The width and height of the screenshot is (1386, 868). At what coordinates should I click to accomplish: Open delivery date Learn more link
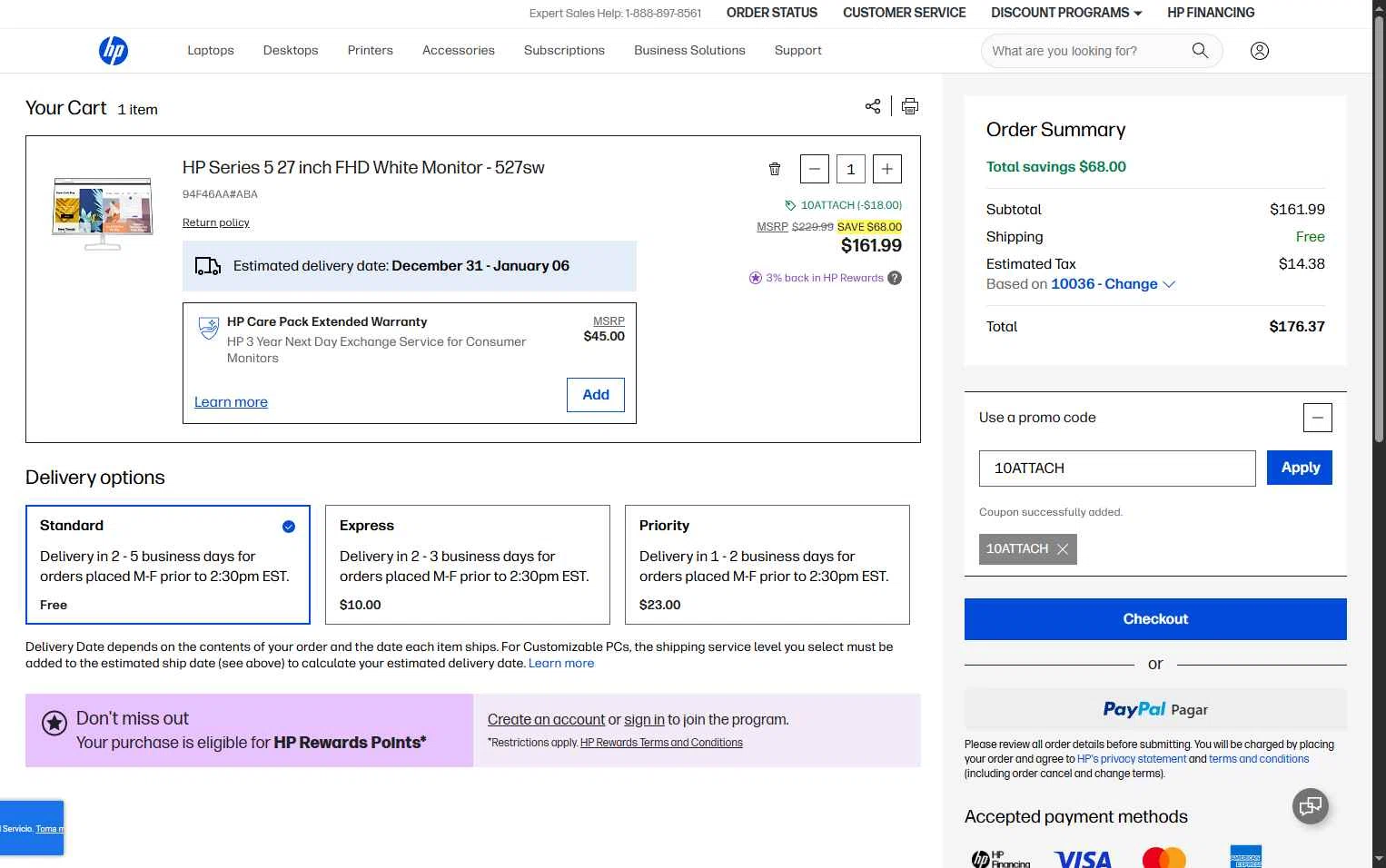point(561,664)
